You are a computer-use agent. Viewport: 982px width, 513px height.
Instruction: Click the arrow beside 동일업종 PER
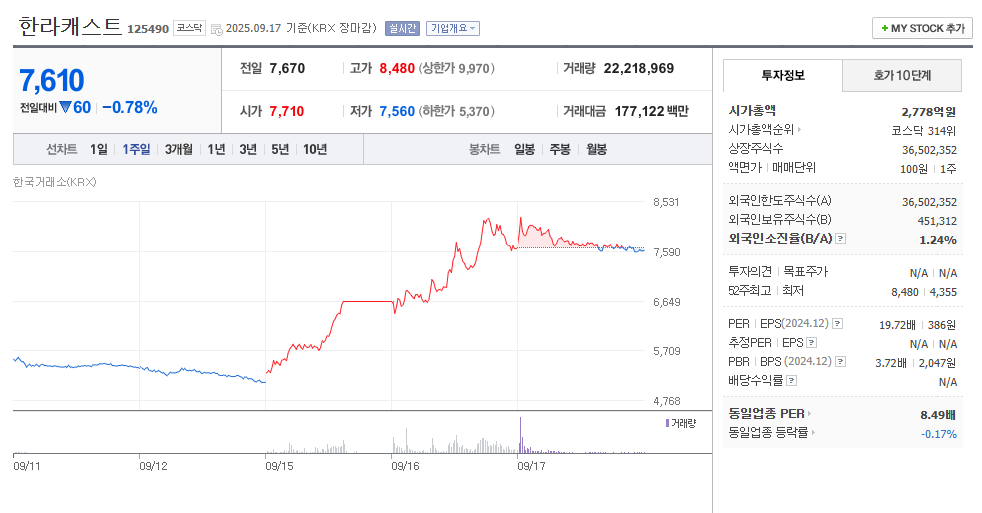809,414
